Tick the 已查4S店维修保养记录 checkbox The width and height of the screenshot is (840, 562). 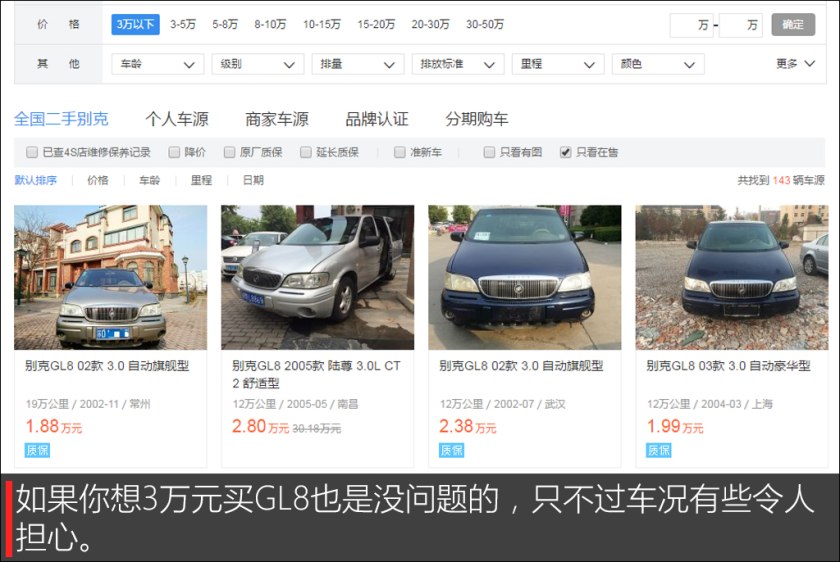click(32, 153)
